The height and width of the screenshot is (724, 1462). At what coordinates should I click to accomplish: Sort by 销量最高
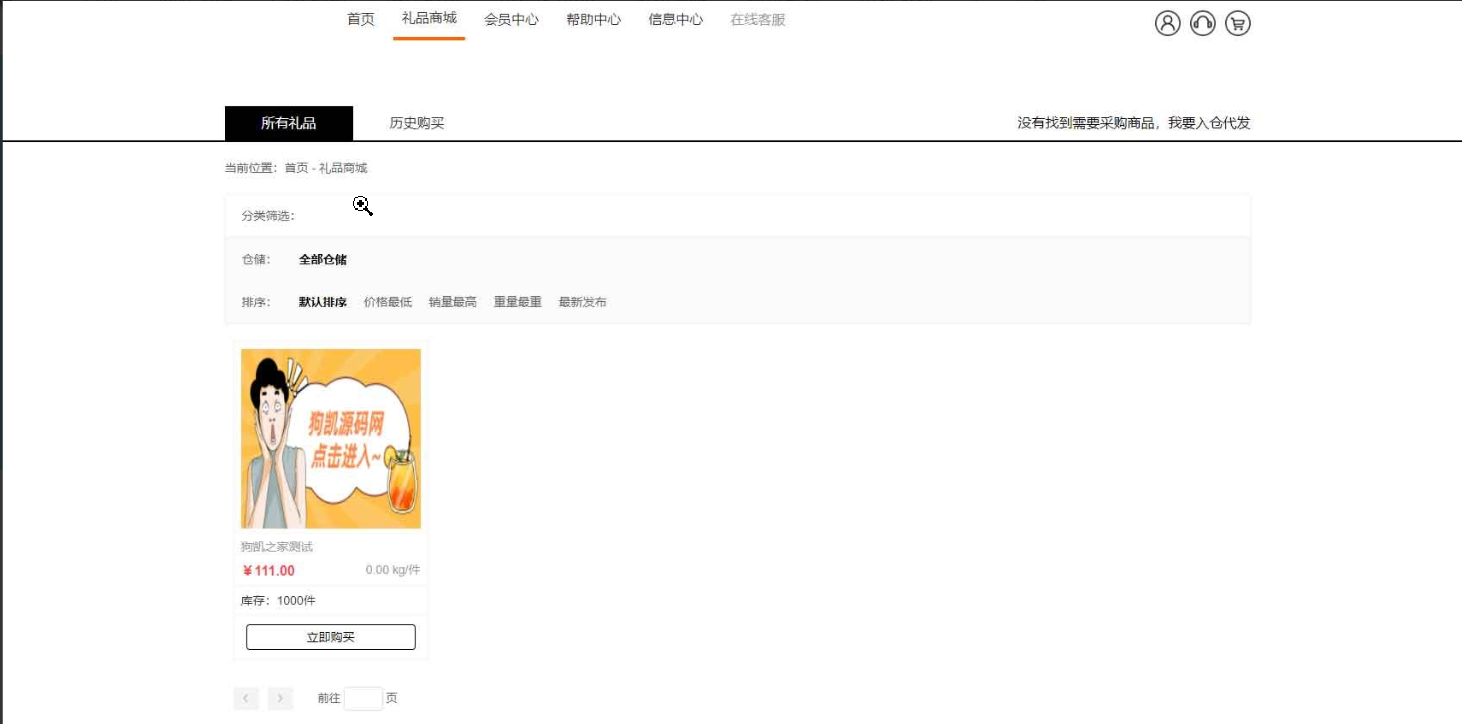click(x=453, y=302)
